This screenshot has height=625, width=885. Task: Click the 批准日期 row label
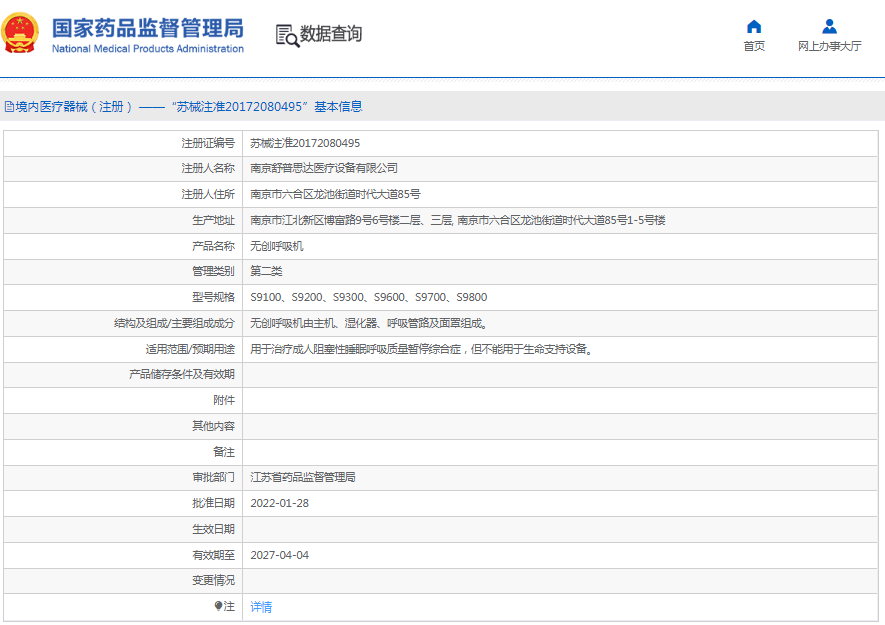point(213,503)
